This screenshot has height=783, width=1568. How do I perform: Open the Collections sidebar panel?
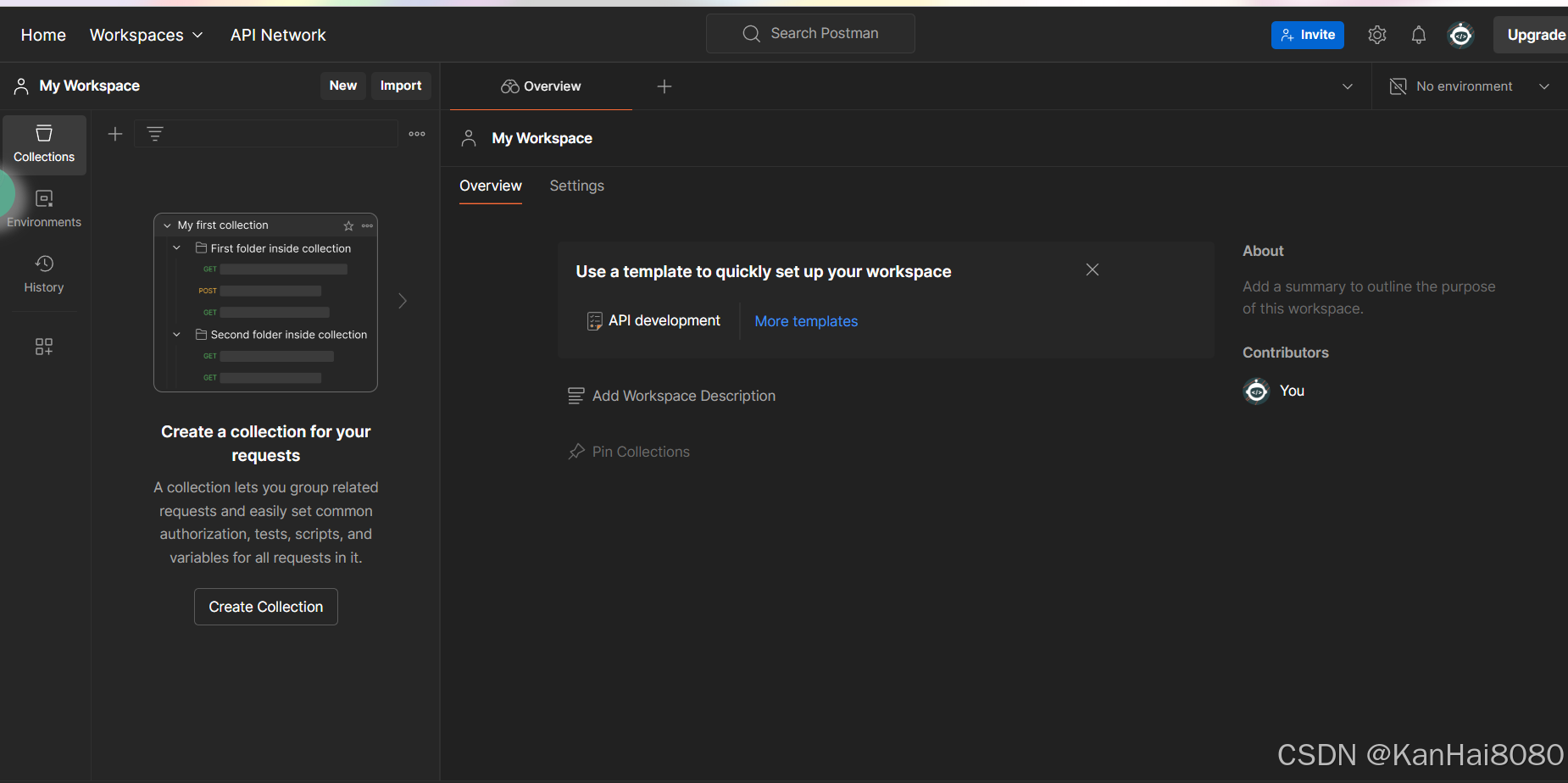(x=44, y=145)
